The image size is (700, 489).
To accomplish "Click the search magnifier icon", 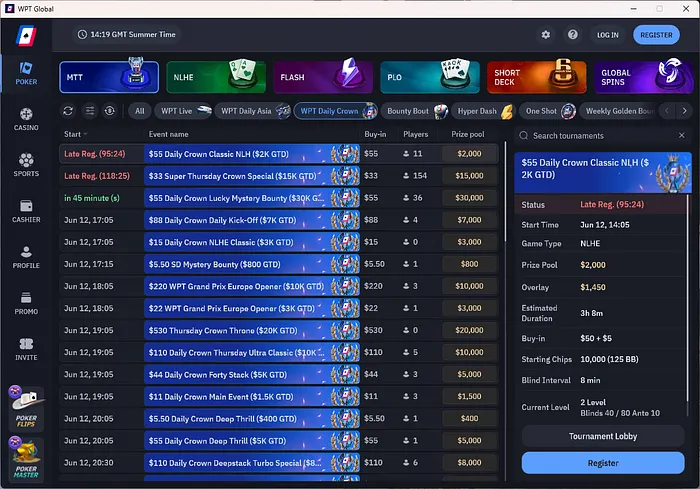I will click(524, 135).
